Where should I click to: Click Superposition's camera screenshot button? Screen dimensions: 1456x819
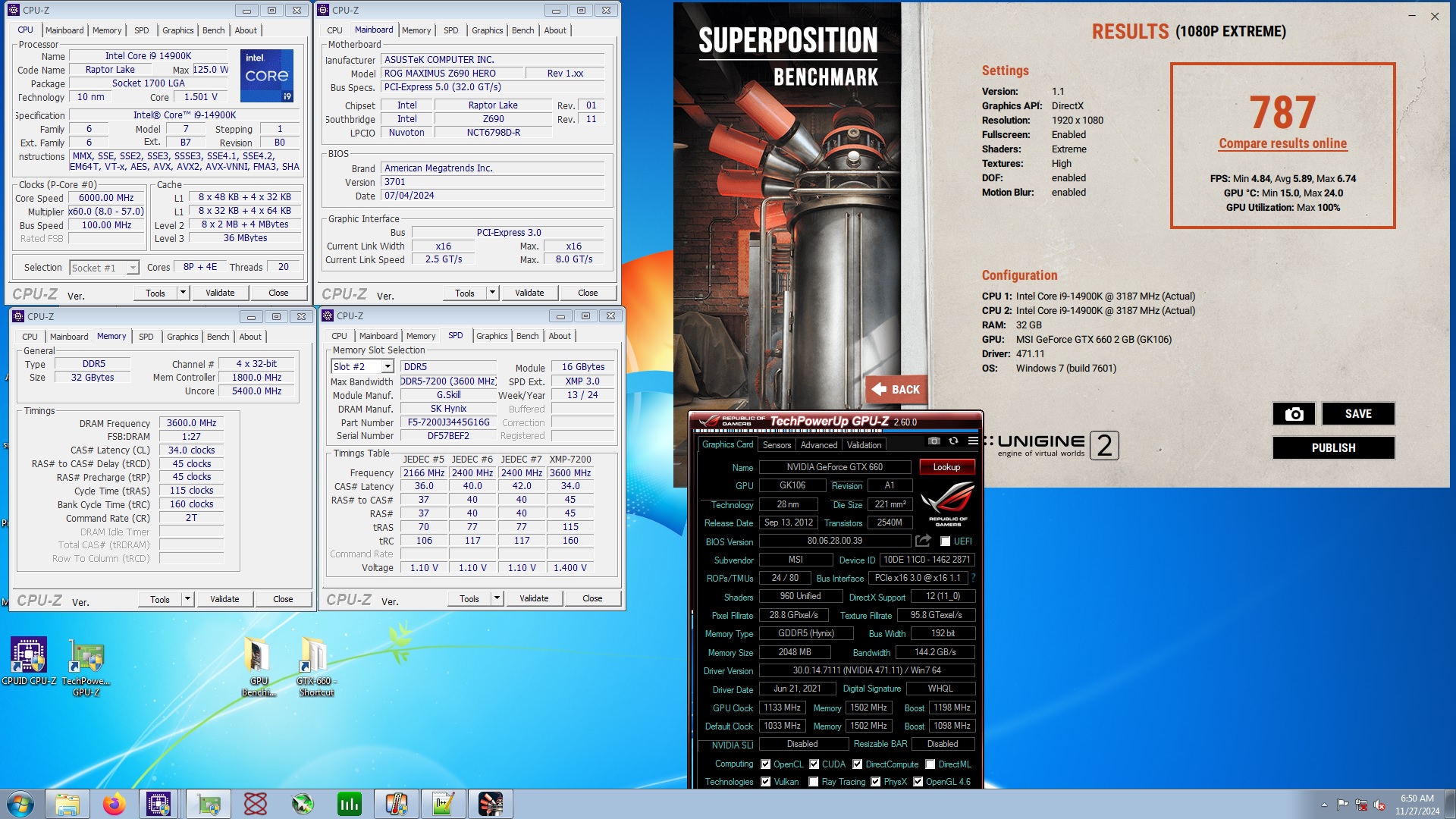click(1294, 413)
